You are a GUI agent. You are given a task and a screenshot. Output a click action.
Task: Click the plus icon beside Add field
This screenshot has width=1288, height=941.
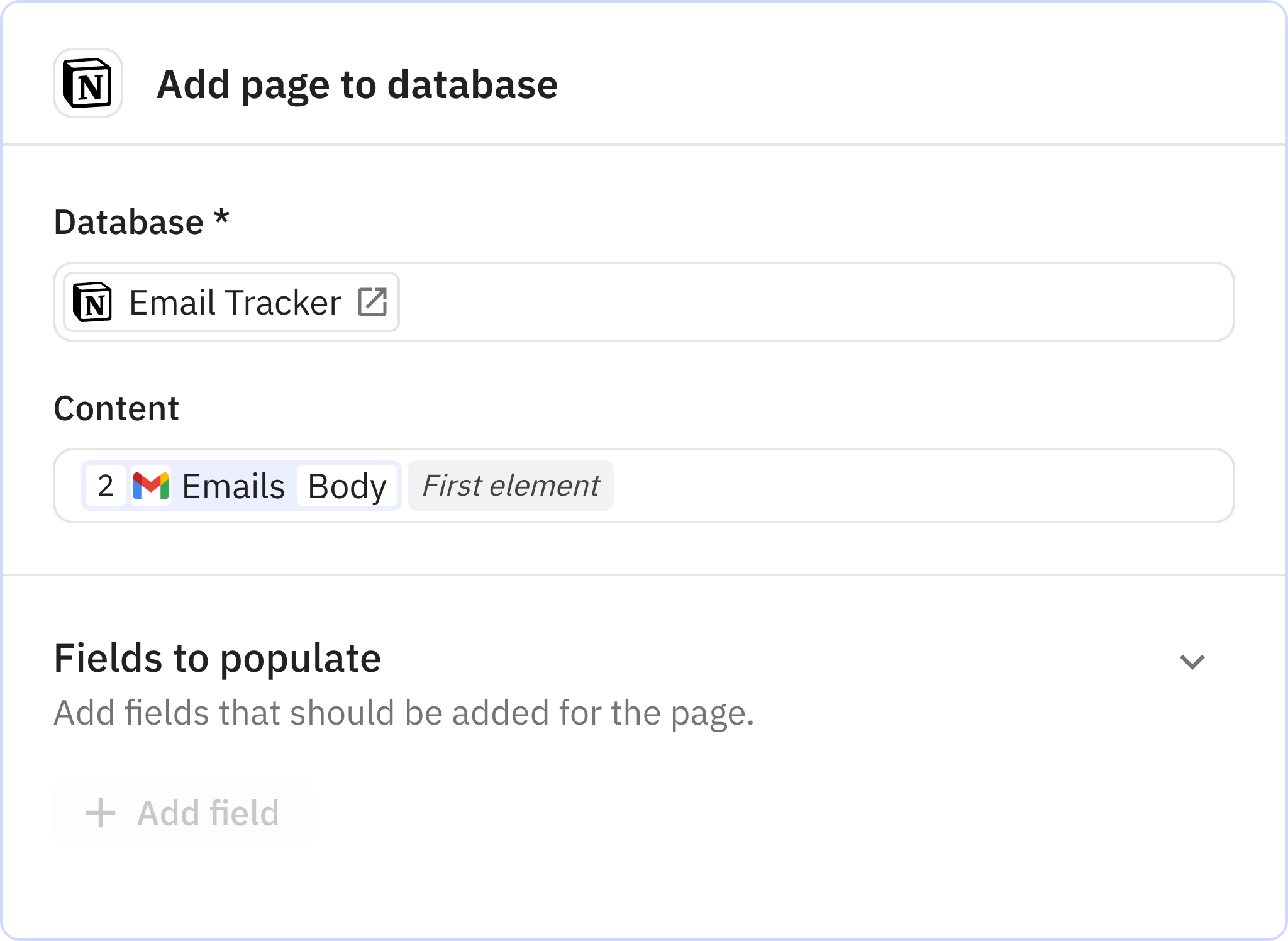click(x=101, y=813)
